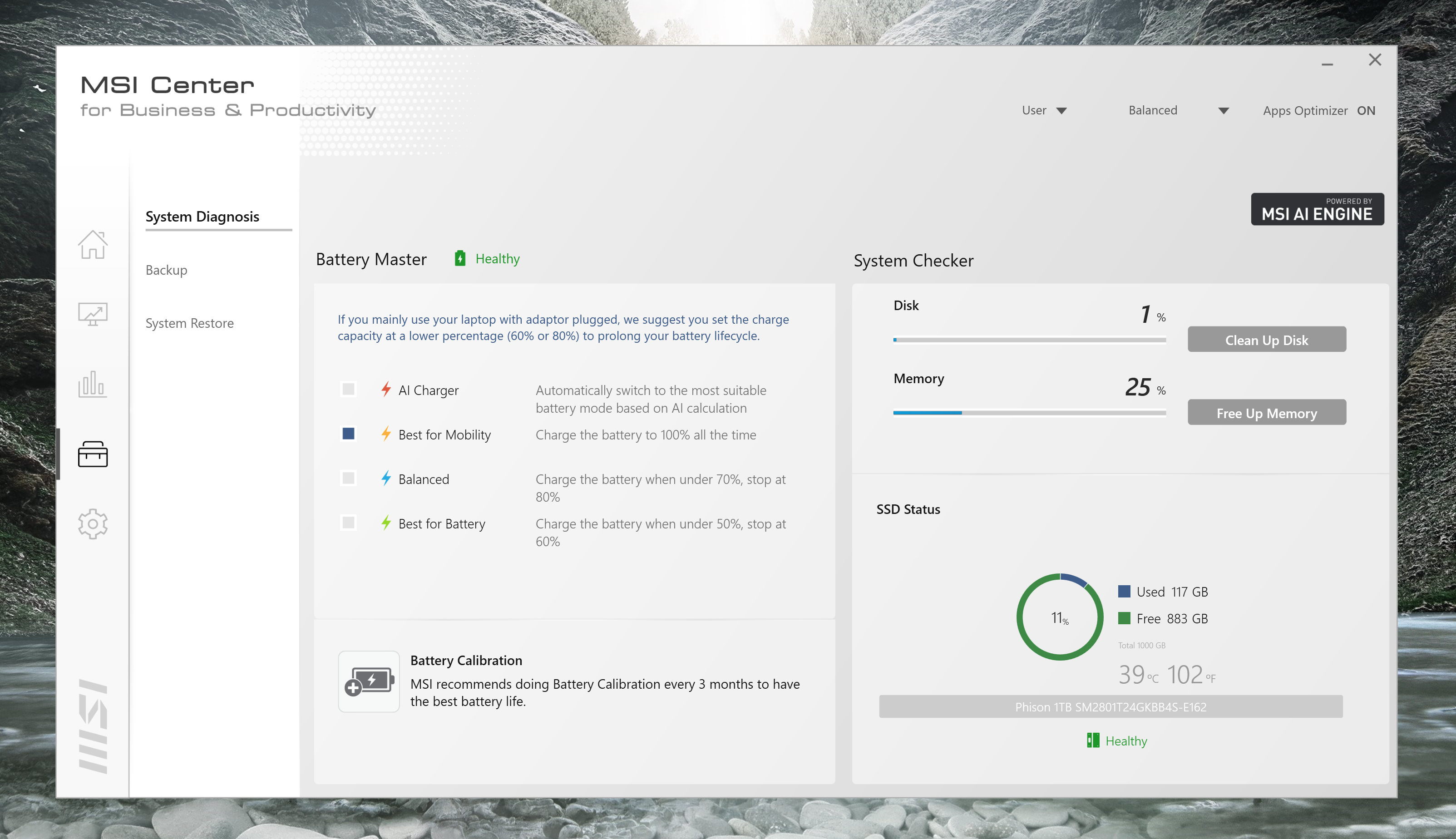Close the MSI Center window
This screenshot has height=839, width=1456.
1375,60
